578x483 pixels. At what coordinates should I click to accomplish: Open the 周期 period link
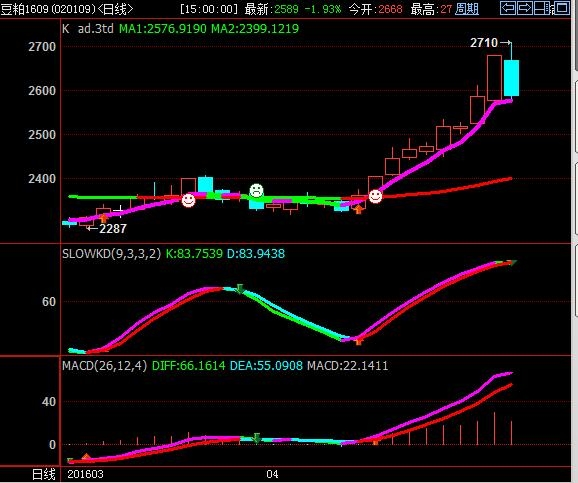[x=467, y=9]
